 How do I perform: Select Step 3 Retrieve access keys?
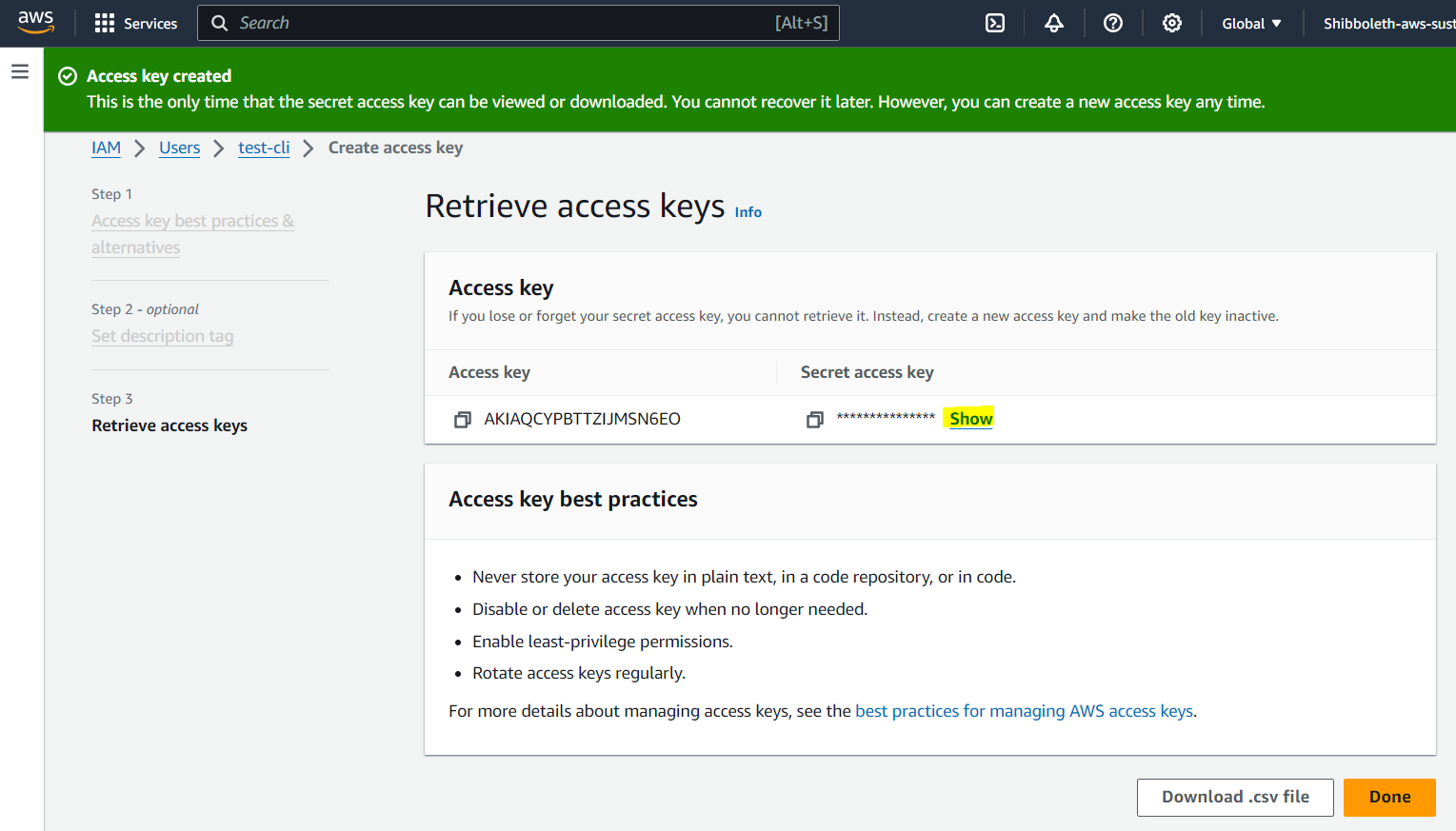point(170,425)
